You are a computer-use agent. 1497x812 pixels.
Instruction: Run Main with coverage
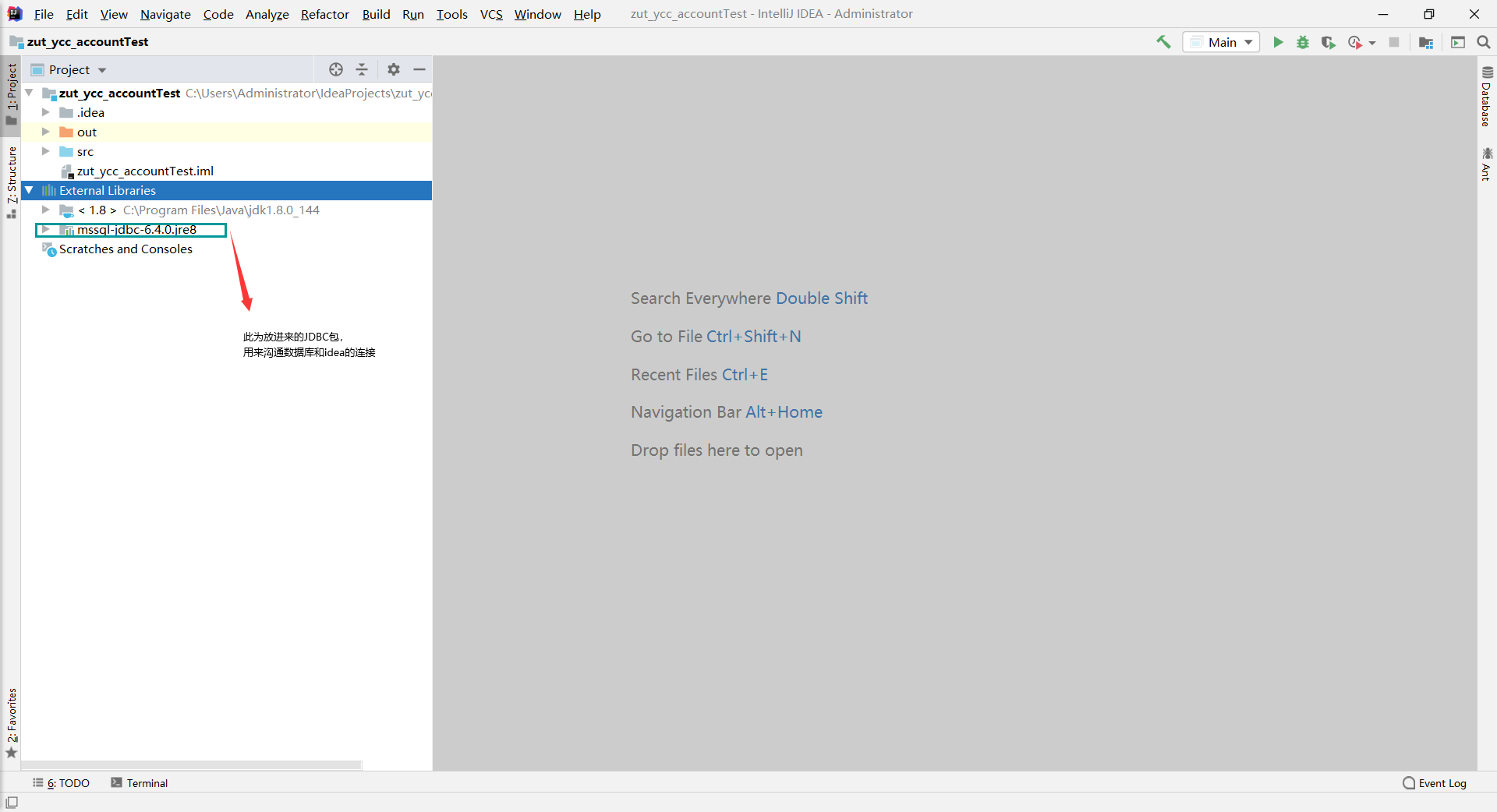tap(1329, 42)
